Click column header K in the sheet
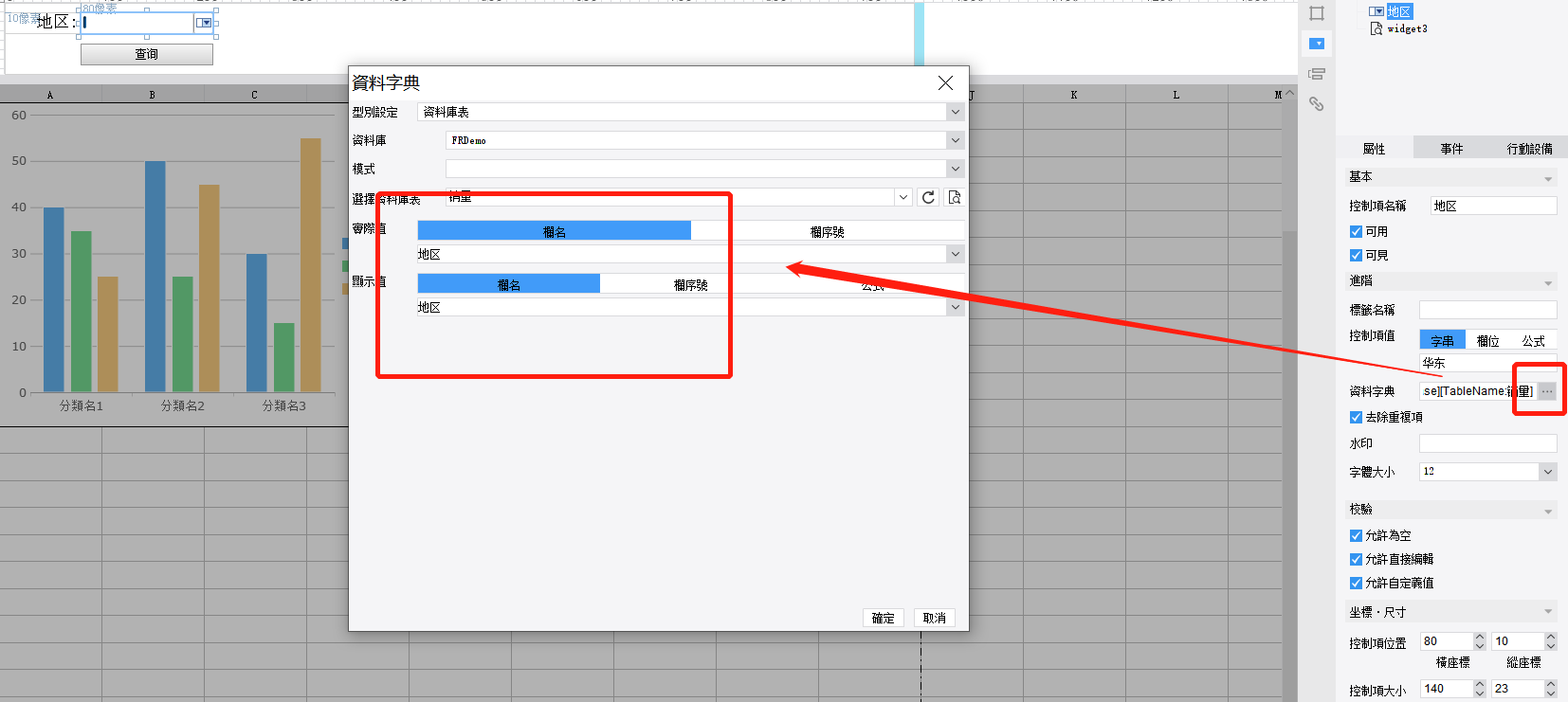Viewport: 1568px width, 702px height. tap(1074, 95)
